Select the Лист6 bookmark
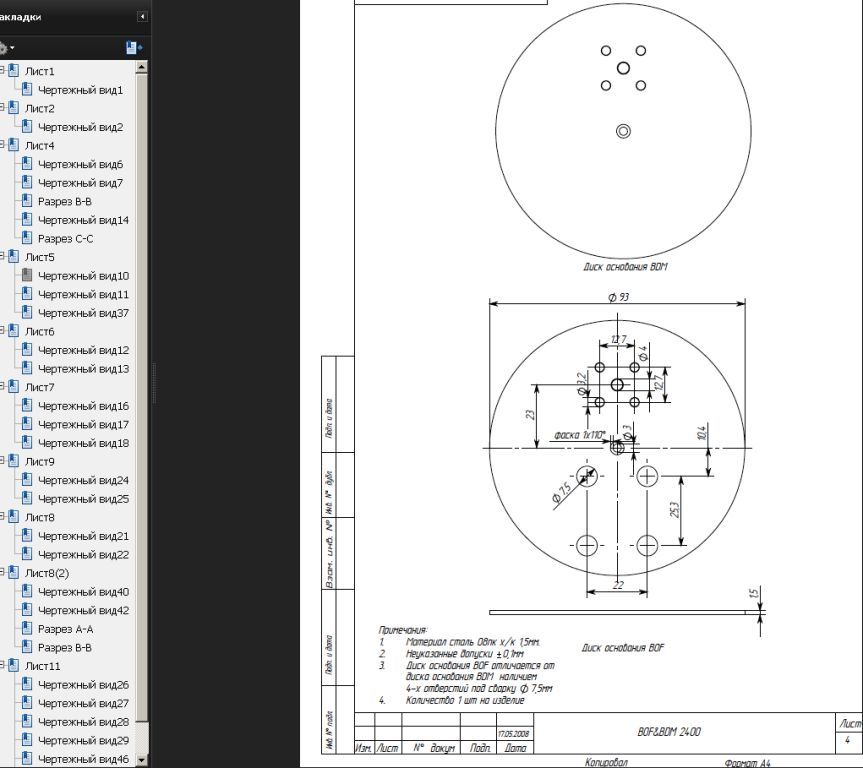Viewport: 863px width, 768px height. tap(40, 331)
